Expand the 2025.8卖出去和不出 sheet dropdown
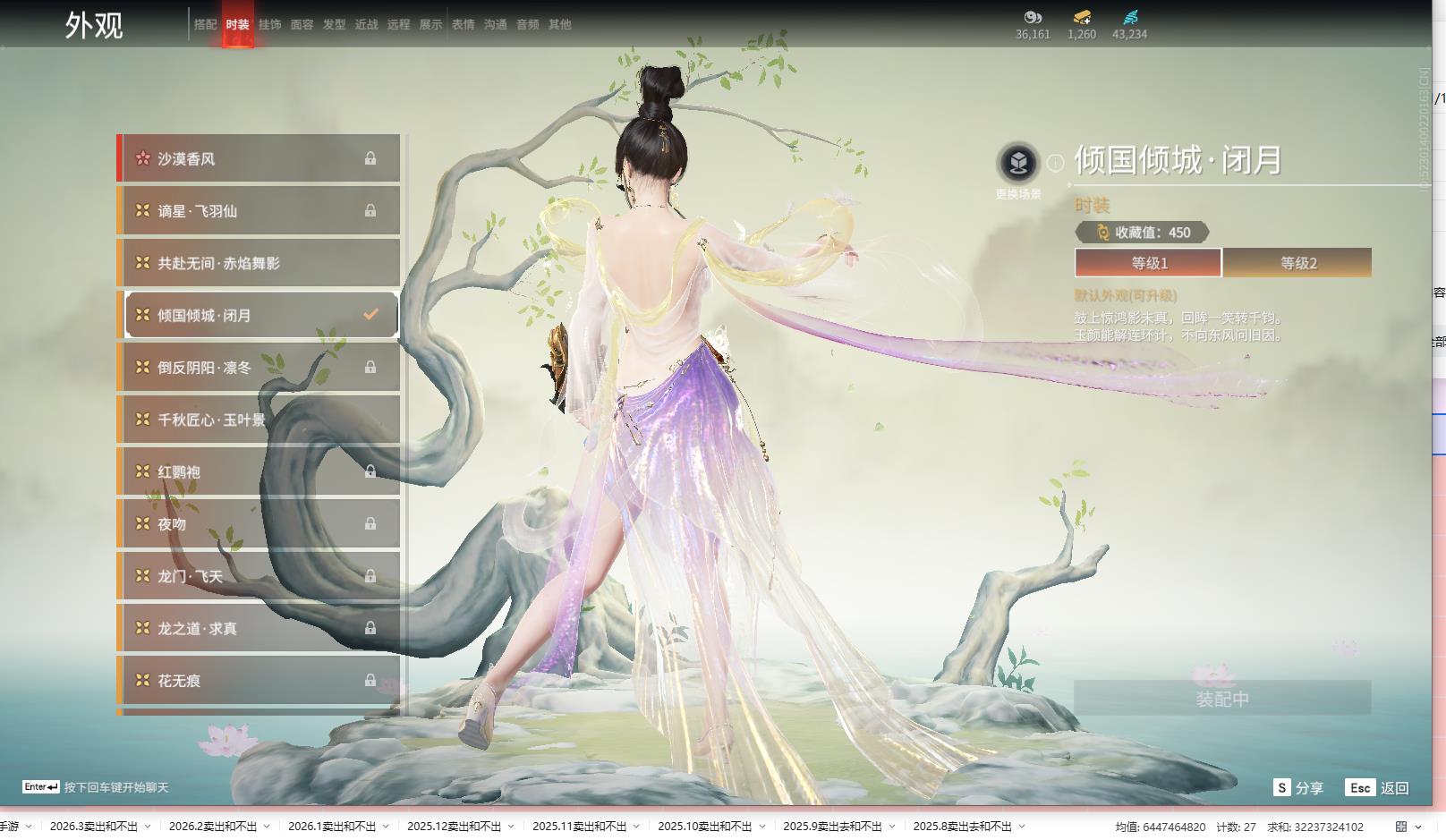This screenshot has width=1446, height=840. pyautogui.click(x=1022, y=827)
